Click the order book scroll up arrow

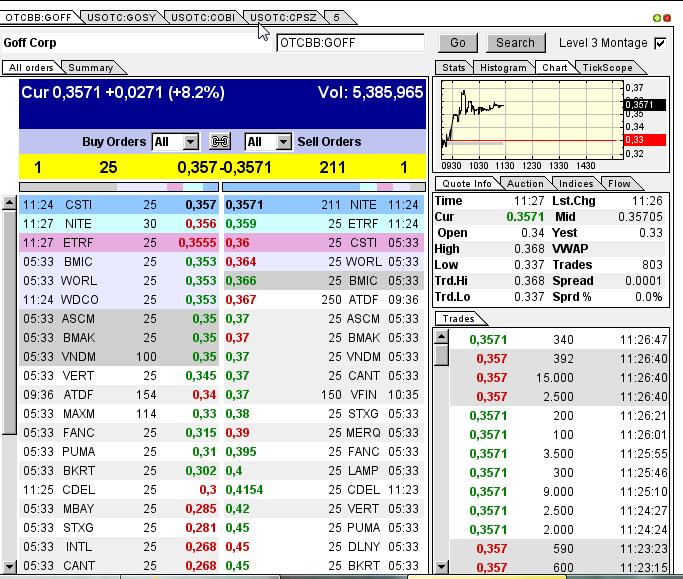pos(9,203)
